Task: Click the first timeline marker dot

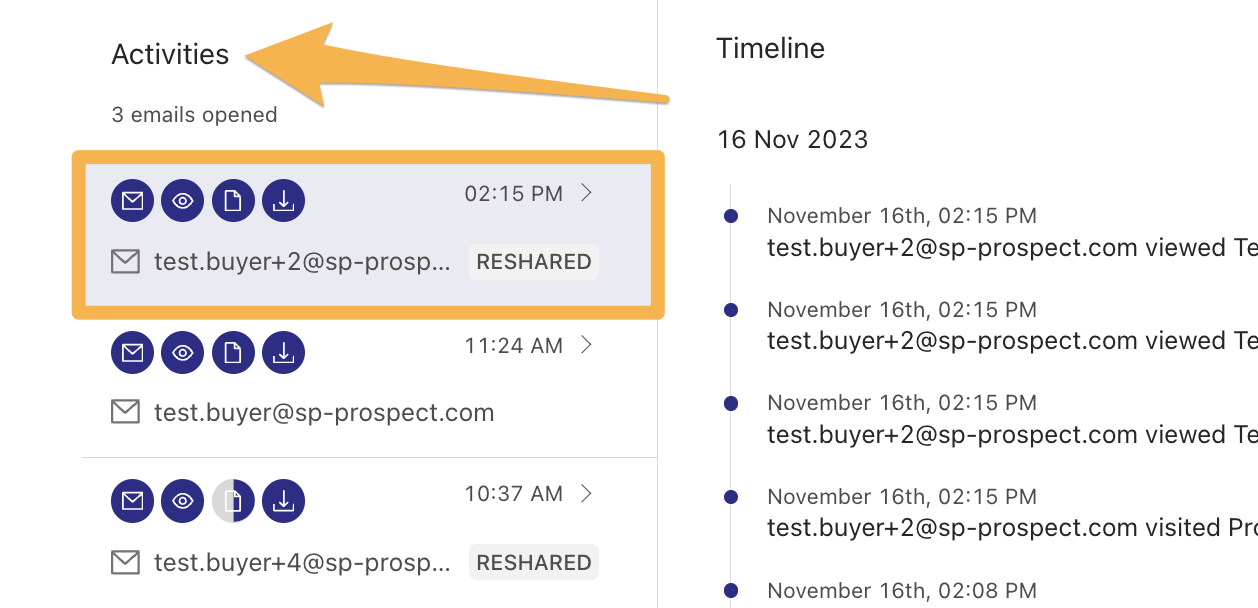Action: (x=731, y=216)
